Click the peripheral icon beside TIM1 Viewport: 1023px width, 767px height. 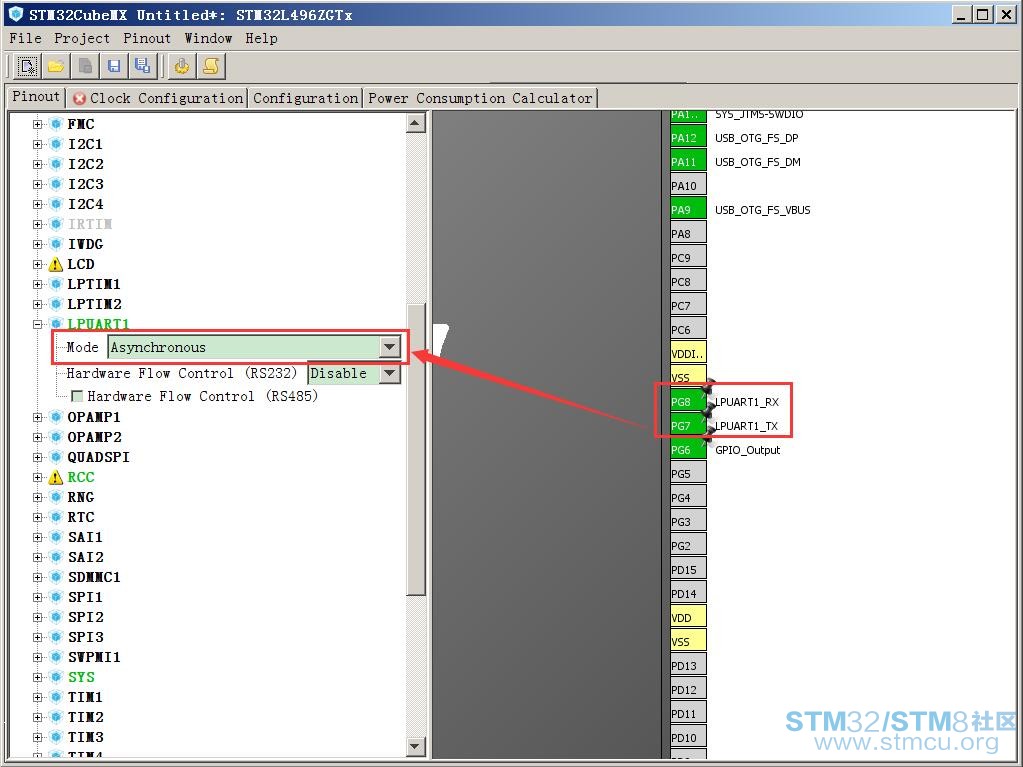[56, 697]
